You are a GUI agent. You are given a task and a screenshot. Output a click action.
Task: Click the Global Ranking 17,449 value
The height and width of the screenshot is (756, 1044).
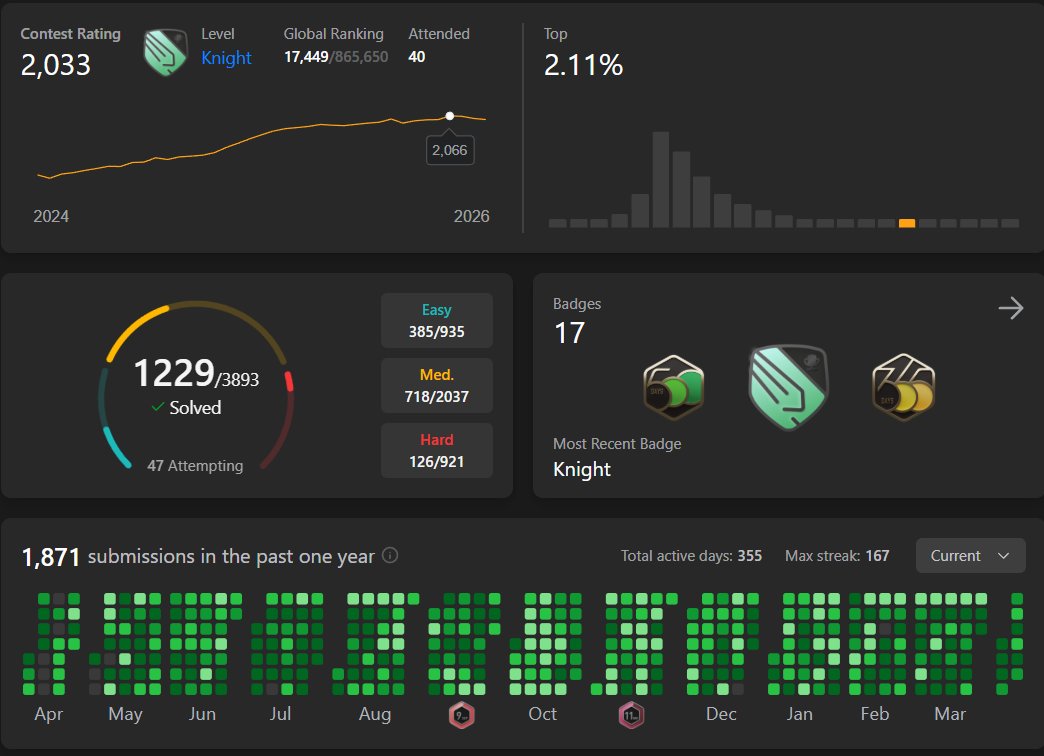coord(306,57)
